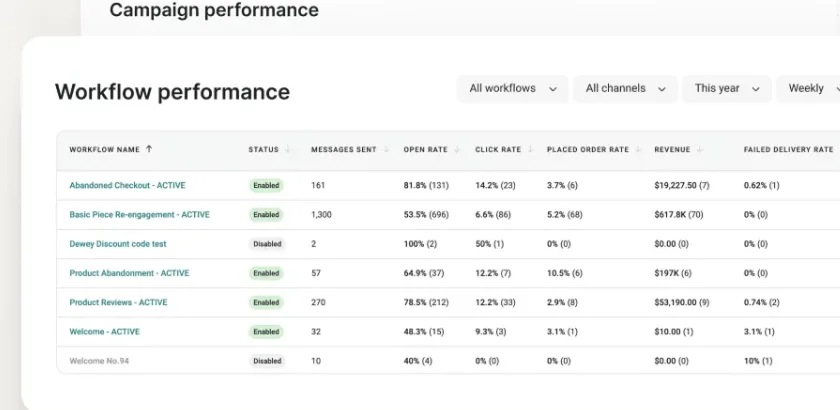The width and height of the screenshot is (840, 410).
Task: Sort by Status using its arrow icon
Action: coord(288,150)
